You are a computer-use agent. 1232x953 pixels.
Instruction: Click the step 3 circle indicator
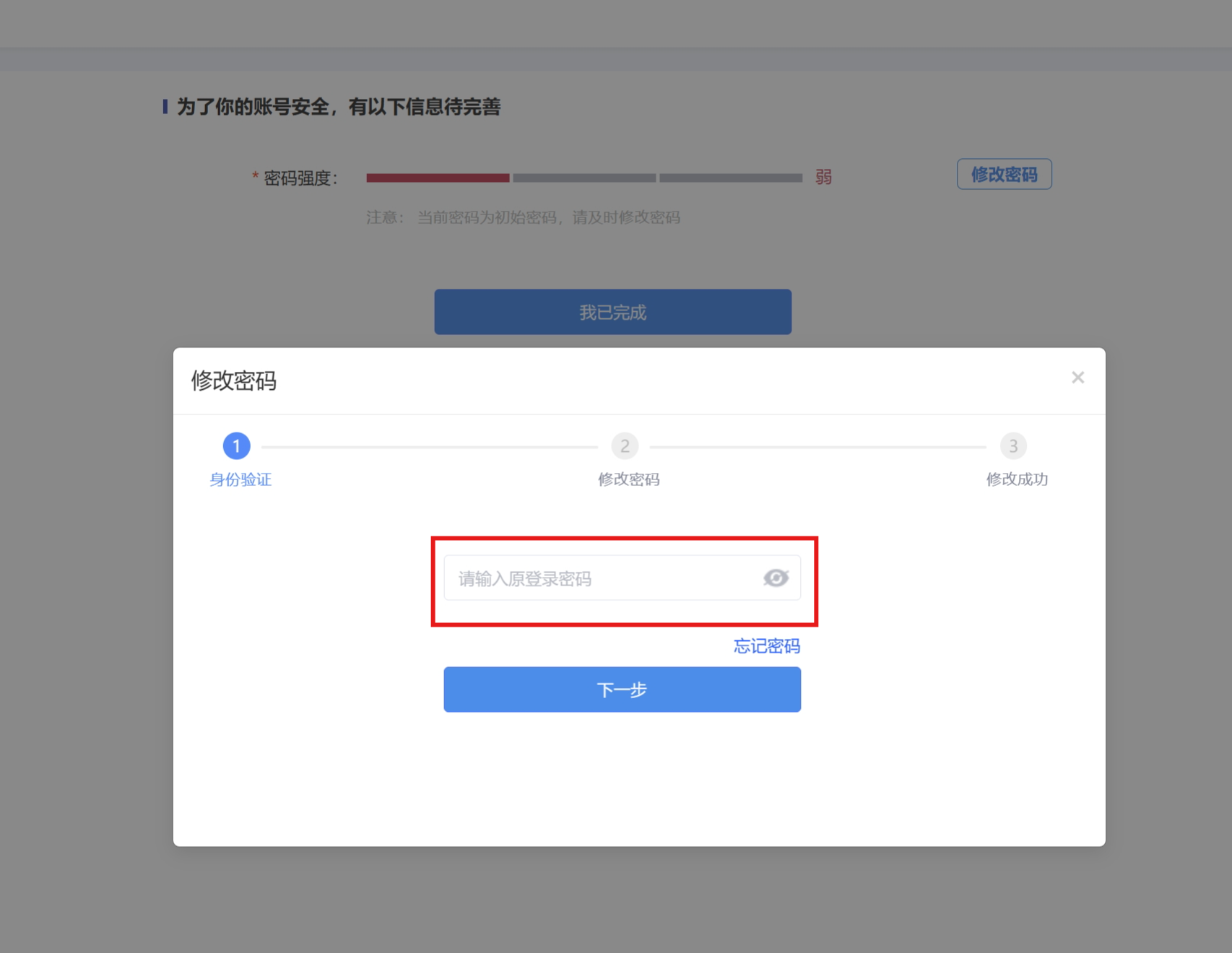(1013, 446)
